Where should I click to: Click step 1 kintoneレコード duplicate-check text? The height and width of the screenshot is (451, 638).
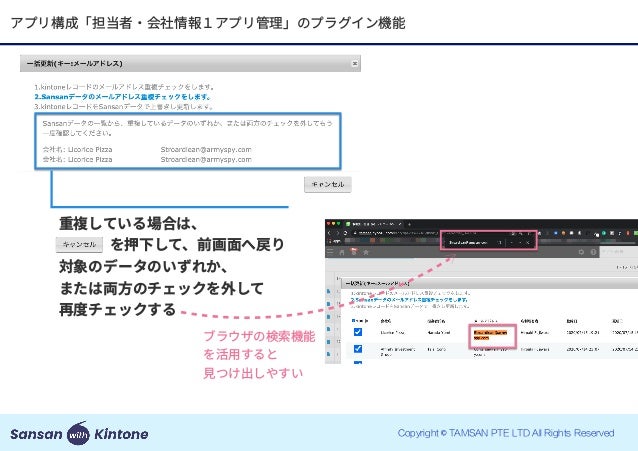[124, 87]
